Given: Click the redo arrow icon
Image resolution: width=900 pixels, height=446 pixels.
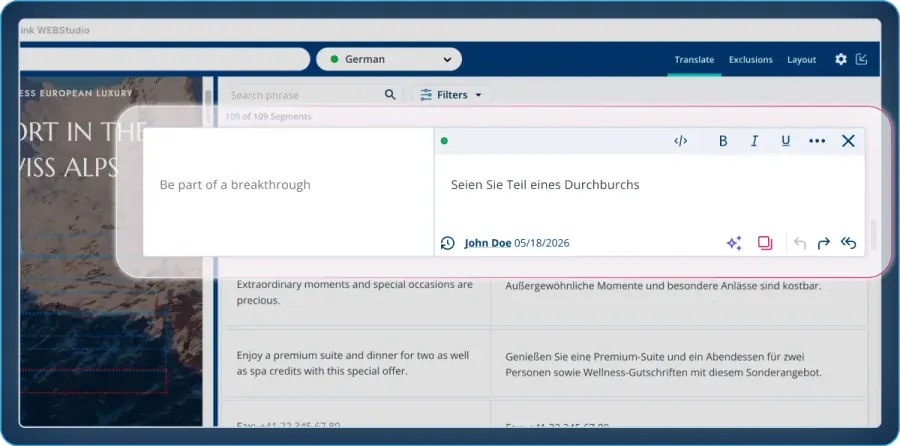Looking at the screenshot, I should 824,243.
